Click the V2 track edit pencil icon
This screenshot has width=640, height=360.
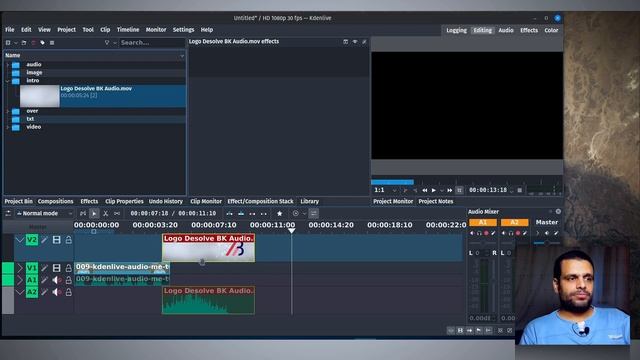point(44,240)
